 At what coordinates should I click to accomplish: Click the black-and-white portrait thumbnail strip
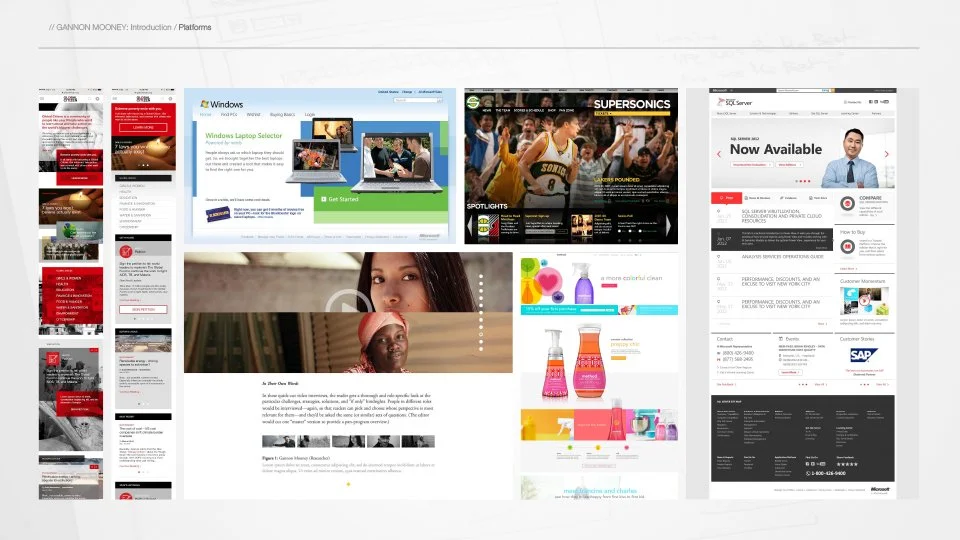[348, 441]
